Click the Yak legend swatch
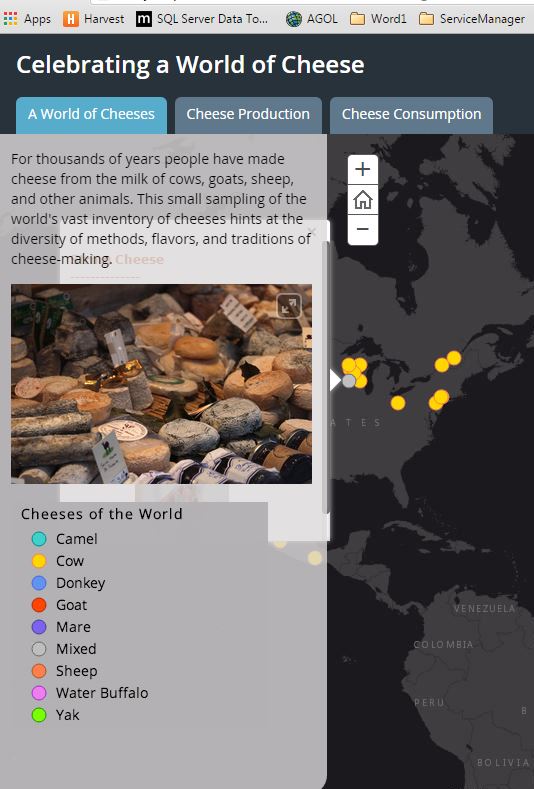 click(x=39, y=715)
